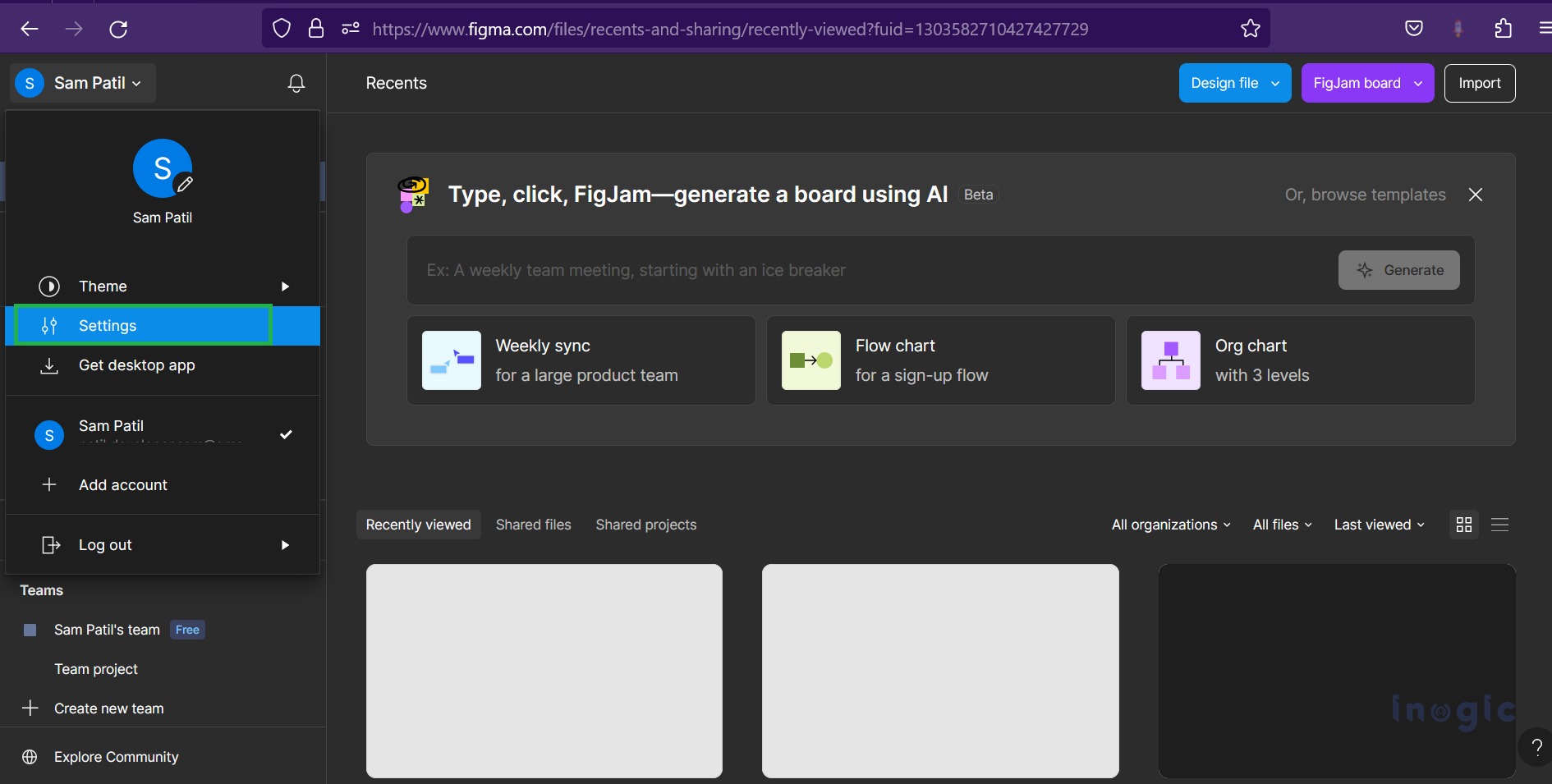The width and height of the screenshot is (1552, 784).
Task: Expand the Theme submenu arrow
Action: 285,287
